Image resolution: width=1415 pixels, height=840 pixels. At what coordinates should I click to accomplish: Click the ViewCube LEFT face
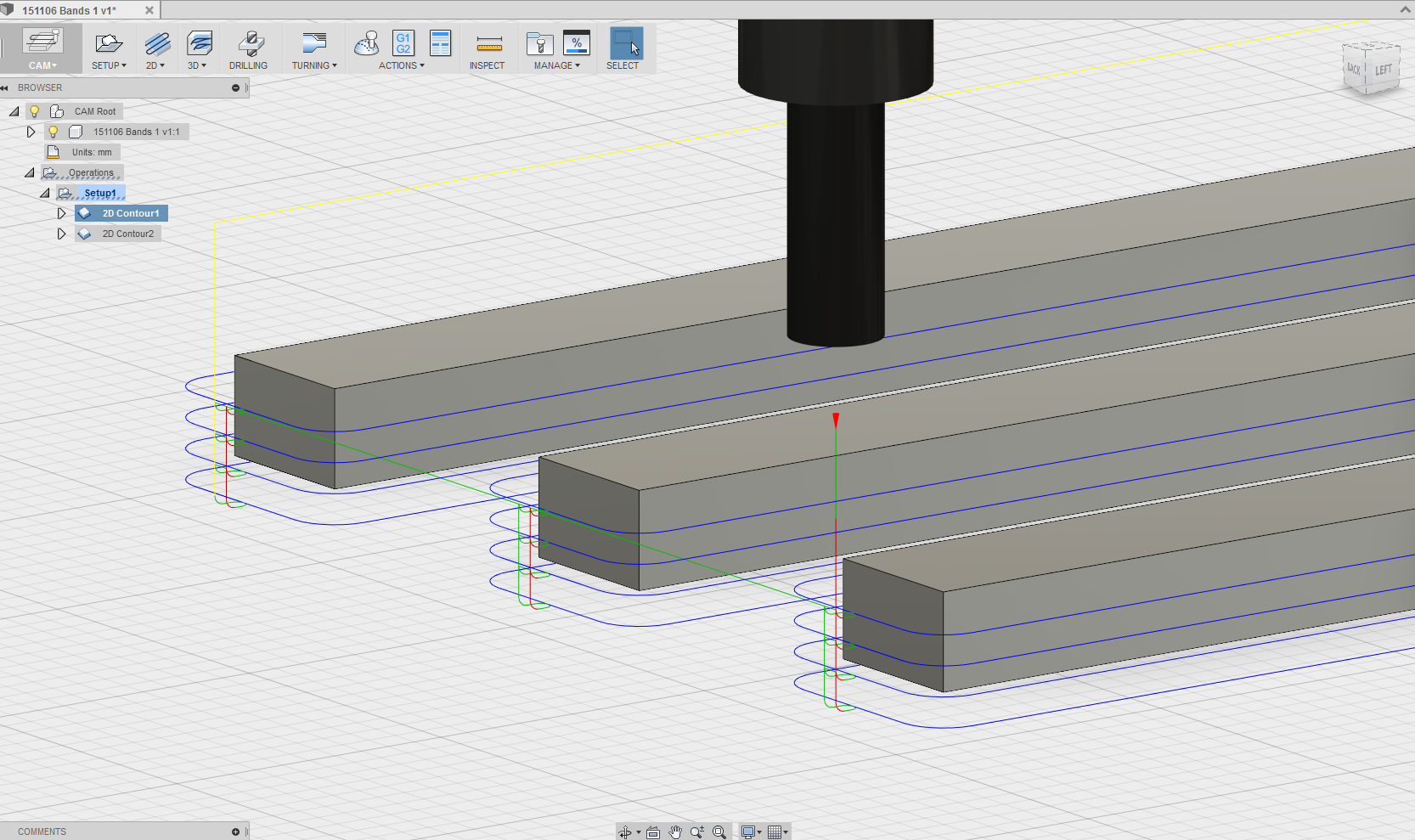1383,70
